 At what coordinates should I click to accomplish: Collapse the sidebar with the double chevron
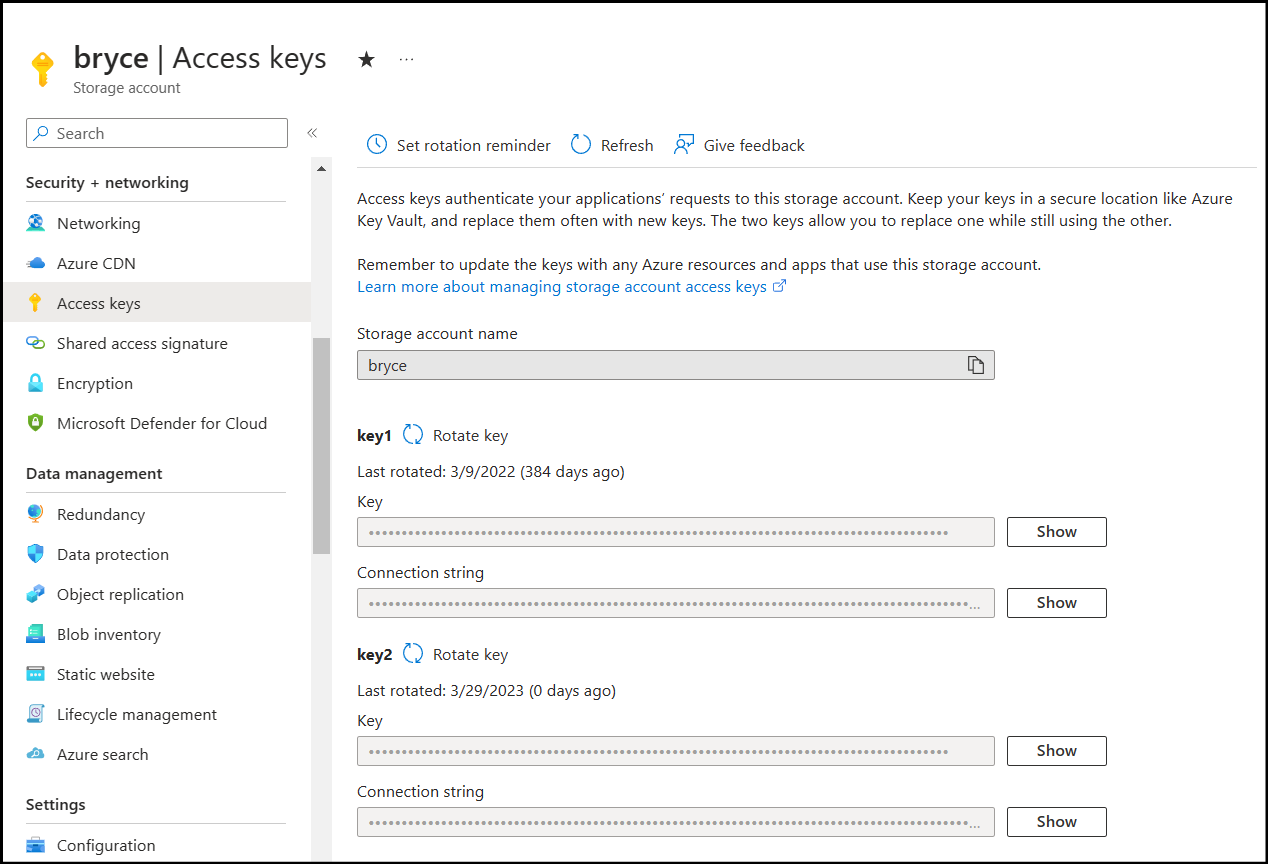pos(312,133)
